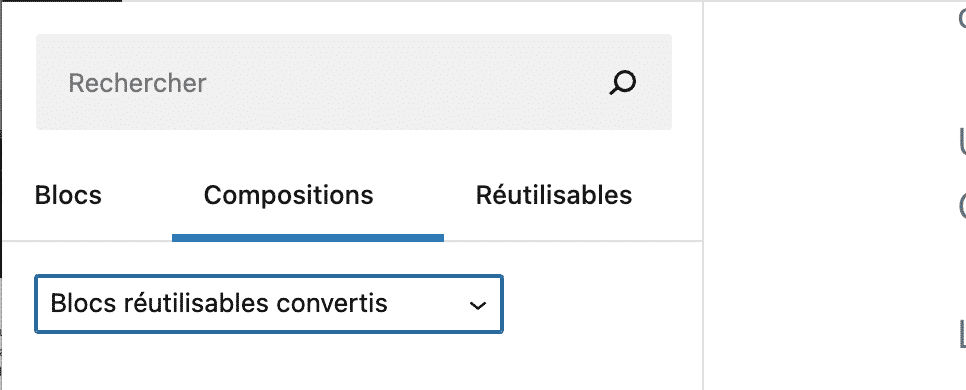Open the Réutilisables tab
The height and width of the screenshot is (390, 966).
pyautogui.click(x=554, y=195)
